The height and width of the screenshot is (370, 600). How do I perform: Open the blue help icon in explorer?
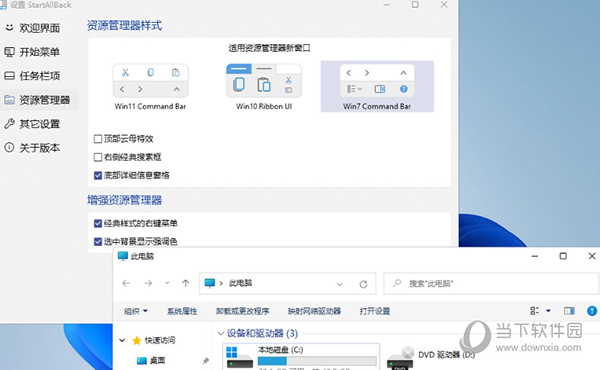click(x=592, y=311)
